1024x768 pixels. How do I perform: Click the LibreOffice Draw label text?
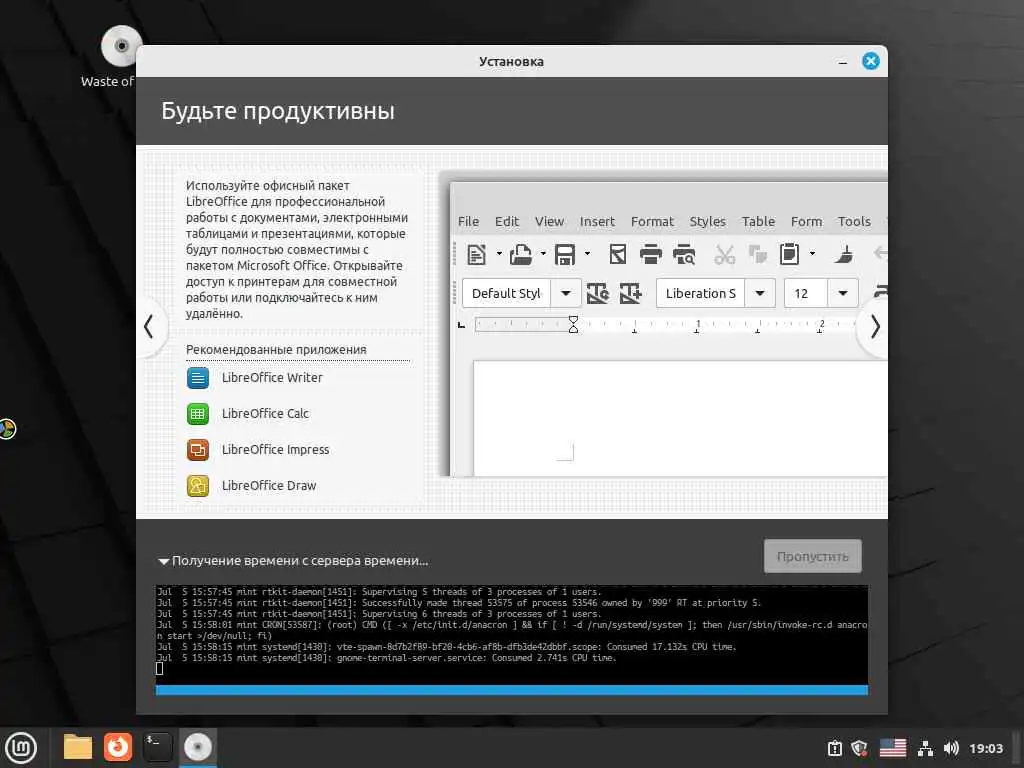pos(268,485)
